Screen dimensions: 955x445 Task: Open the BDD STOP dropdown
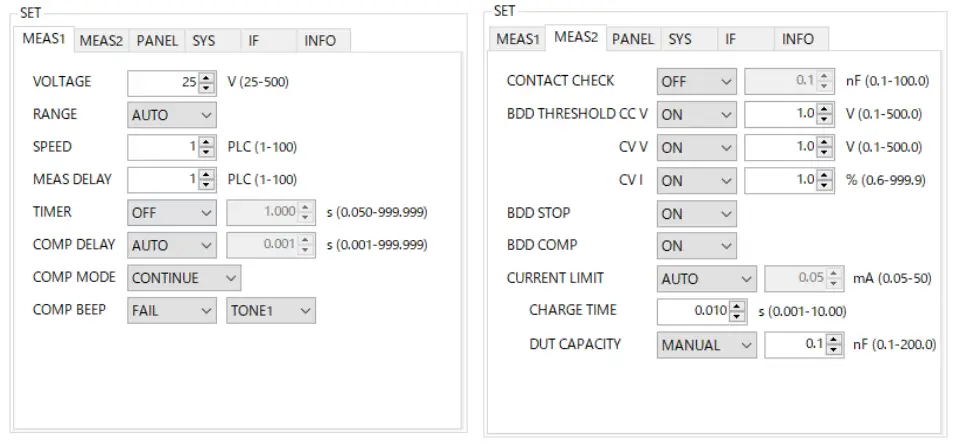tap(697, 214)
